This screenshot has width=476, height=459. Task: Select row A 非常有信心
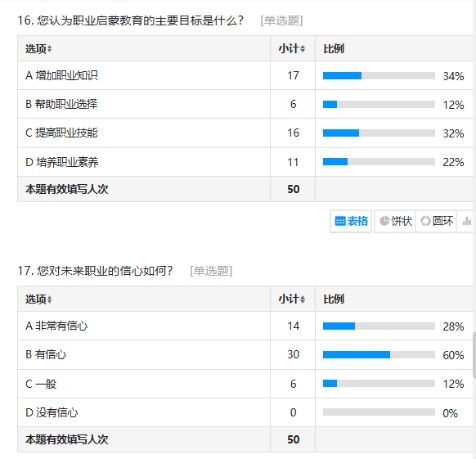coord(245,326)
